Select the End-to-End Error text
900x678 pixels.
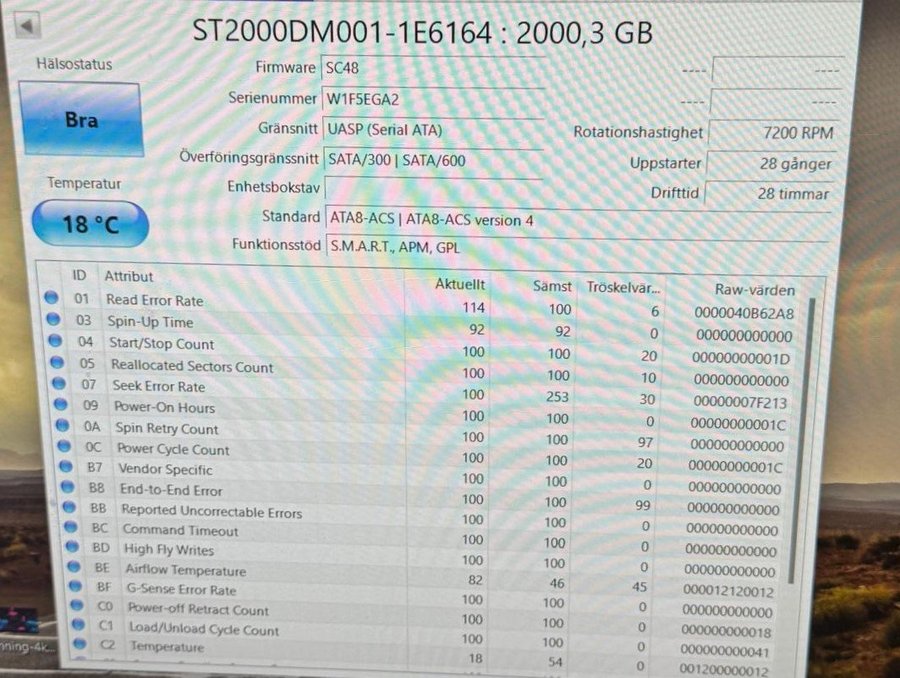tap(171, 490)
